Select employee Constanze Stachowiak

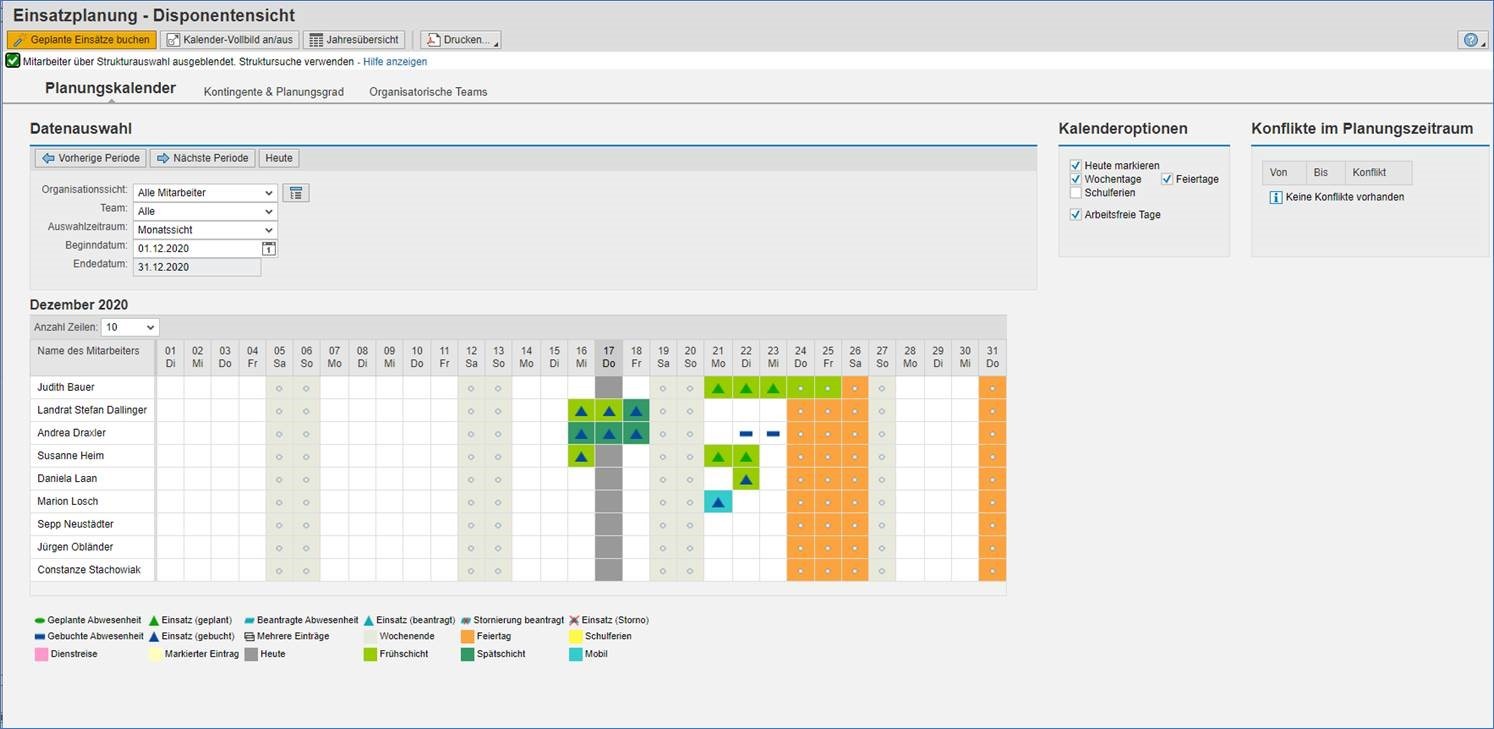[x=93, y=571]
